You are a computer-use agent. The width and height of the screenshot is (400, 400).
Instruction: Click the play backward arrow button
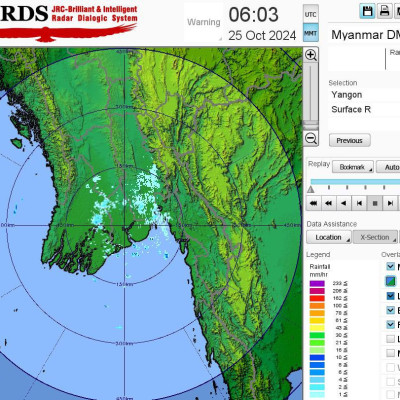tap(344, 203)
